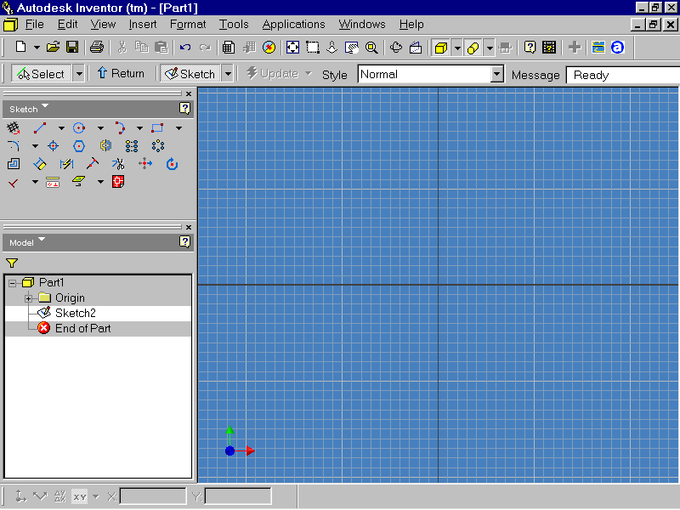Activate the Trim scissors tool
Screen dimensions: 680x510
coord(118,164)
